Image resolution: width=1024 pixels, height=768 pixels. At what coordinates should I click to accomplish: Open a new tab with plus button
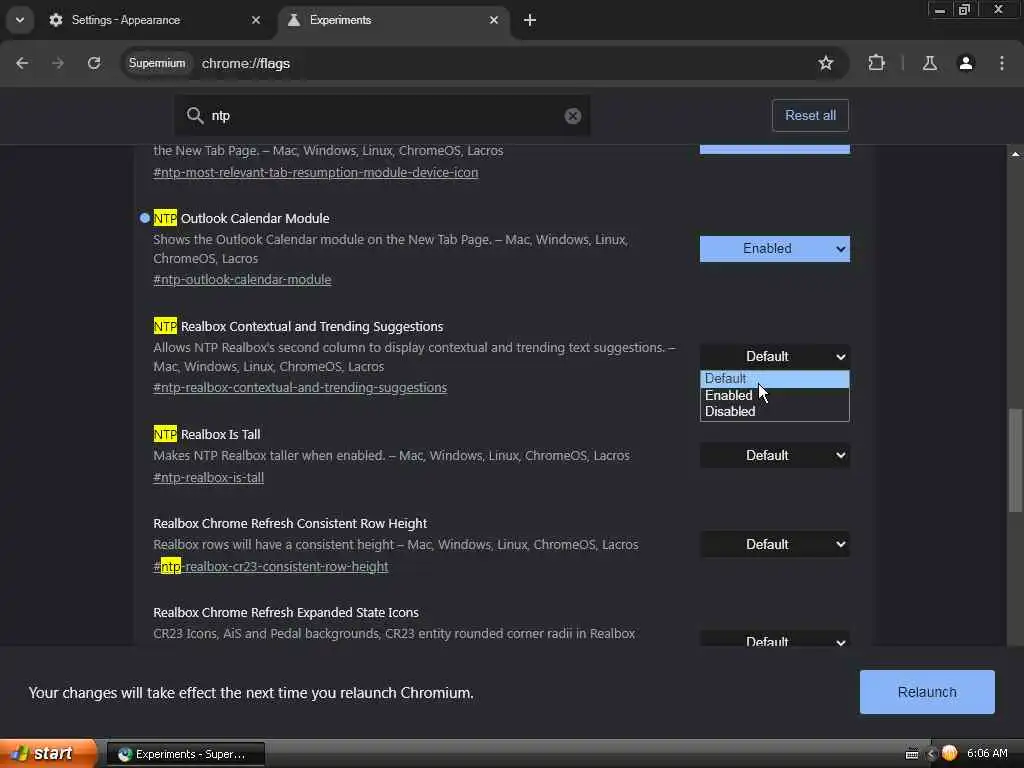[x=530, y=20]
